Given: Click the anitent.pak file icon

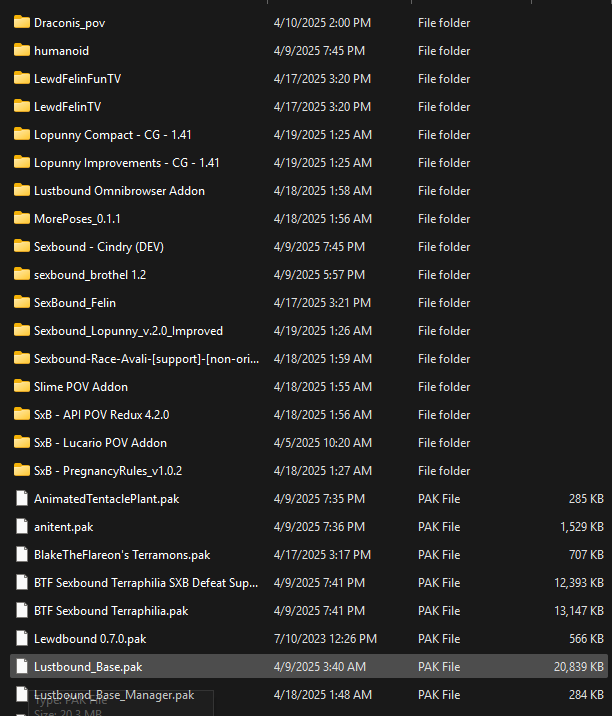Looking at the screenshot, I should coord(21,526).
